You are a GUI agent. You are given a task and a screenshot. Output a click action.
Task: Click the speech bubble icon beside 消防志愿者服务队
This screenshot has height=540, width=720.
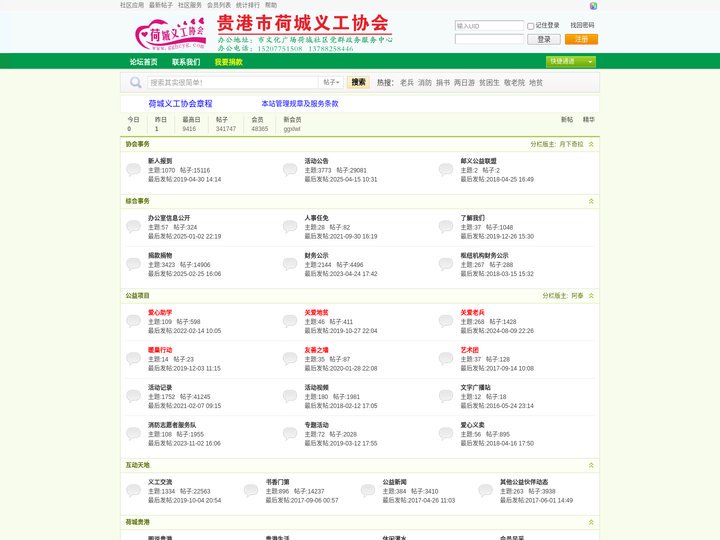tap(134, 434)
